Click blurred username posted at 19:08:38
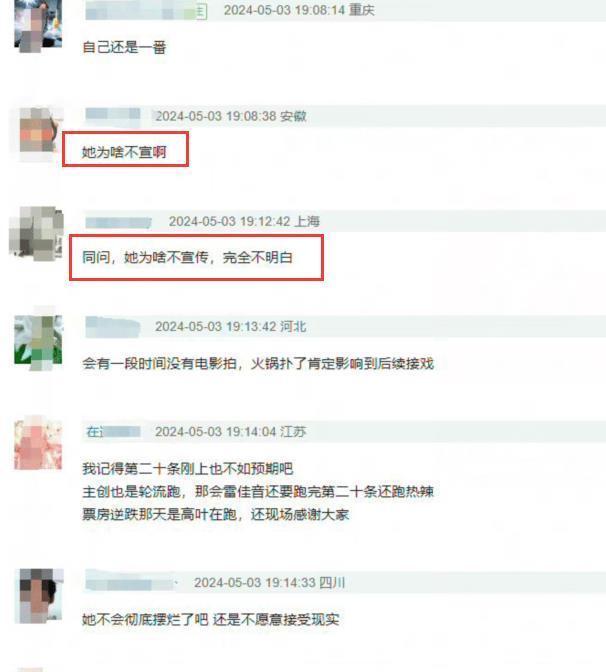This screenshot has width=606, height=672. [113, 114]
